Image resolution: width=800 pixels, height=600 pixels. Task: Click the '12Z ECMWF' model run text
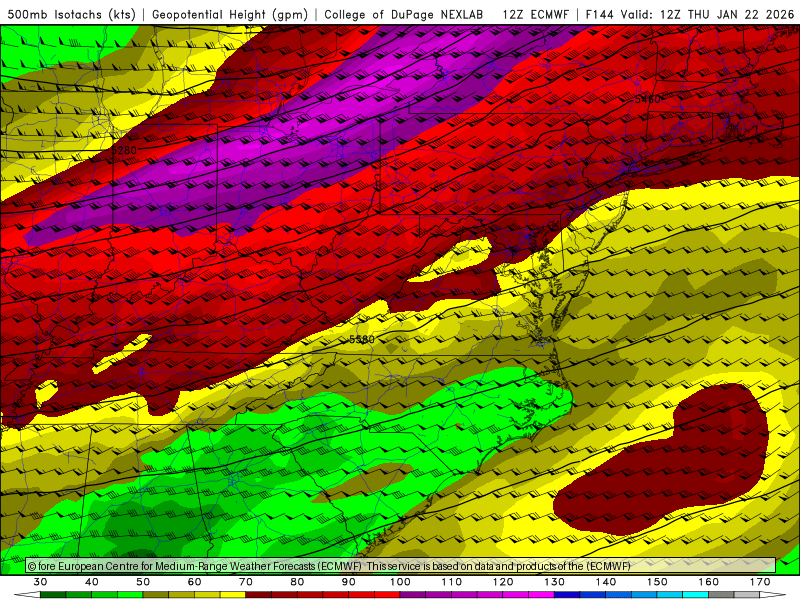pyautogui.click(x=535, y=14)
